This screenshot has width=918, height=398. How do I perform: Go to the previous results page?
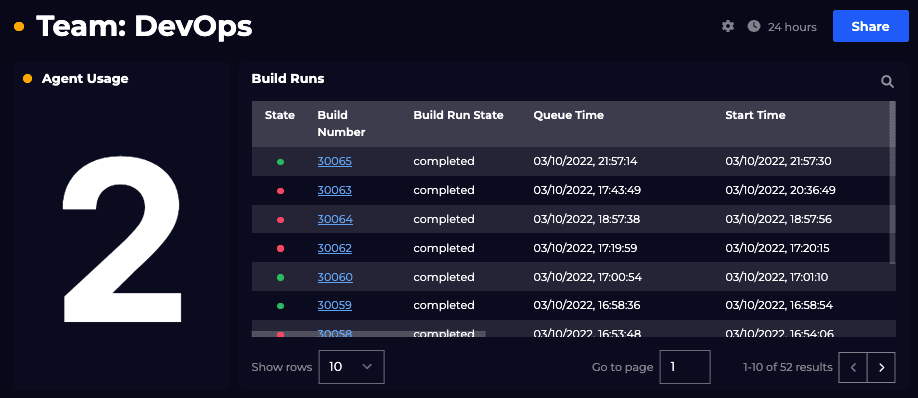853,368
